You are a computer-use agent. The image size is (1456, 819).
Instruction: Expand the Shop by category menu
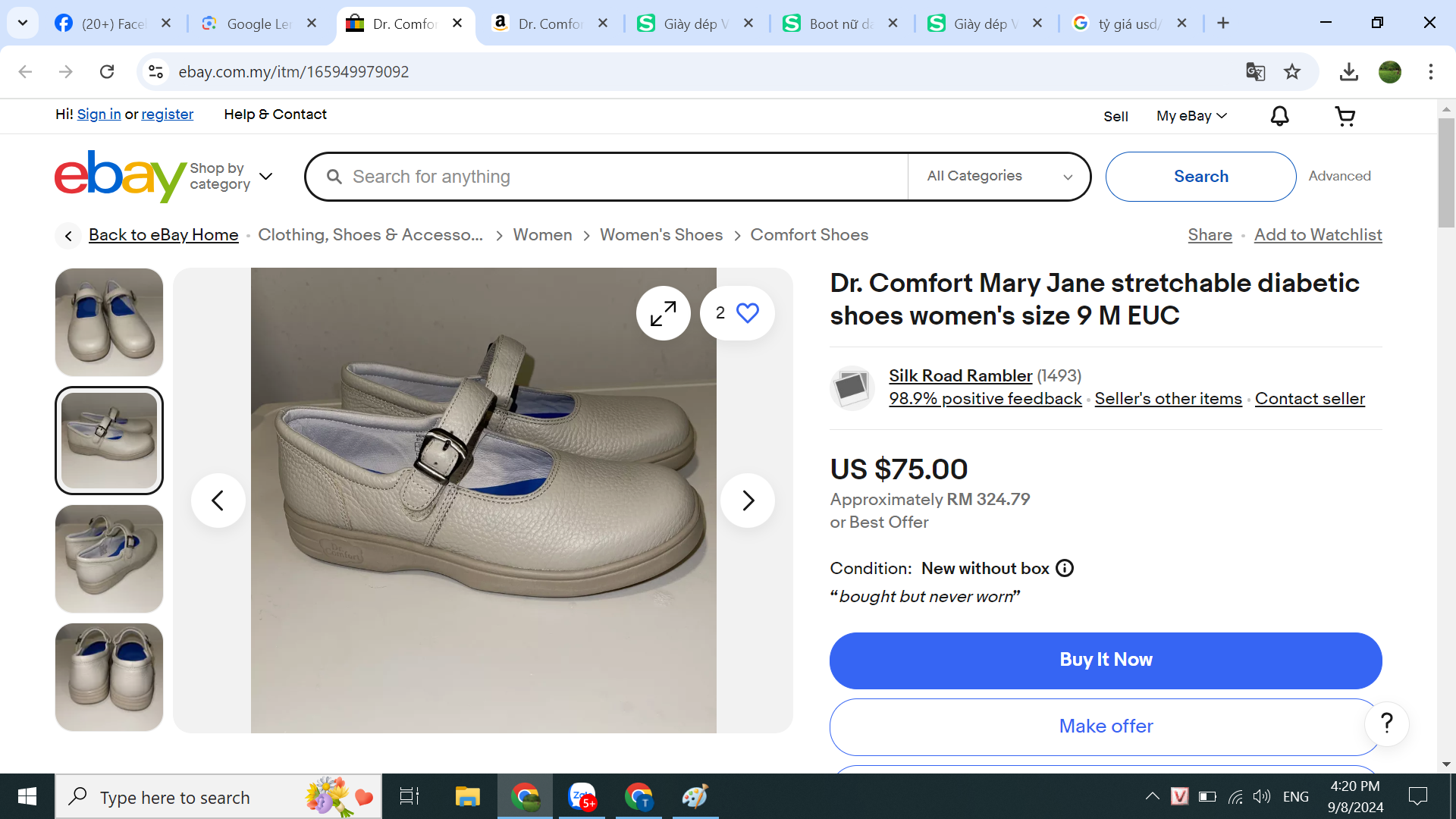click(231, 176)
